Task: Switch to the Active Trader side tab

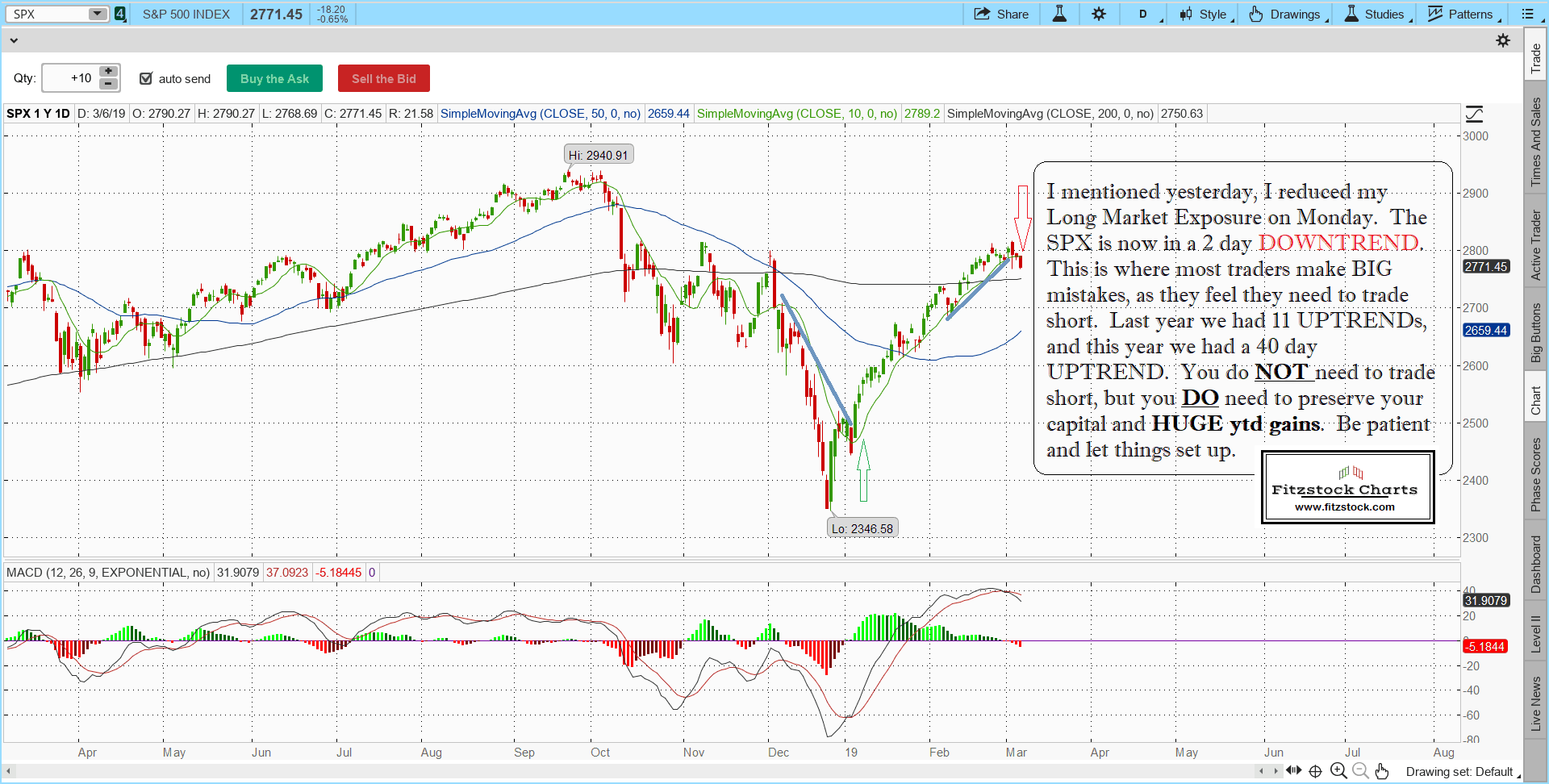Action: (x=1536, y=245)
